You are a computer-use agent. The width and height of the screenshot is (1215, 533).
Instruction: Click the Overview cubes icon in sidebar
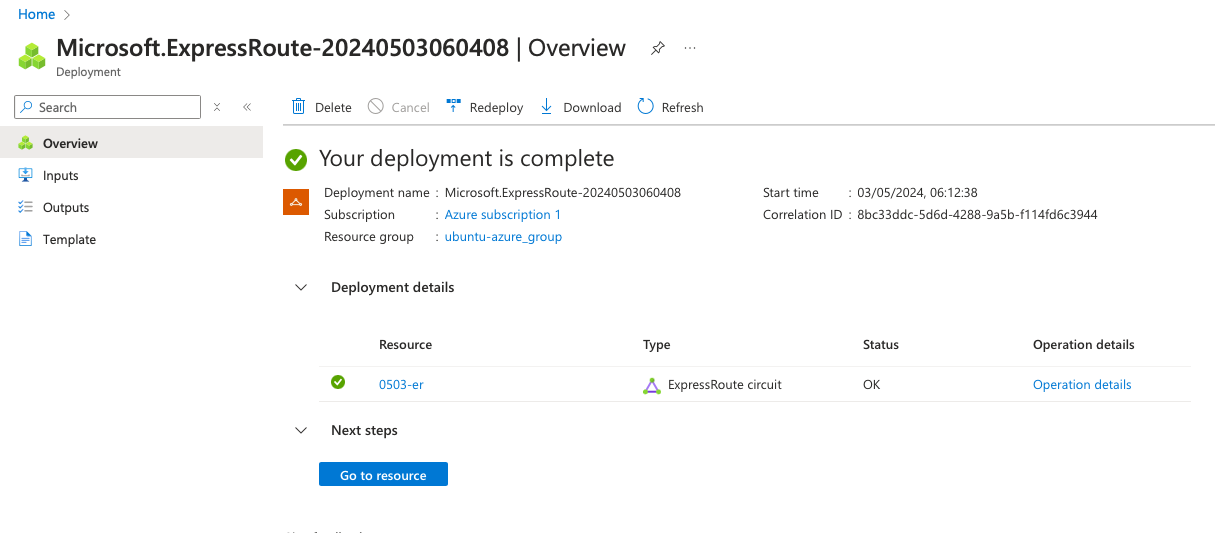tap(26, 143)
